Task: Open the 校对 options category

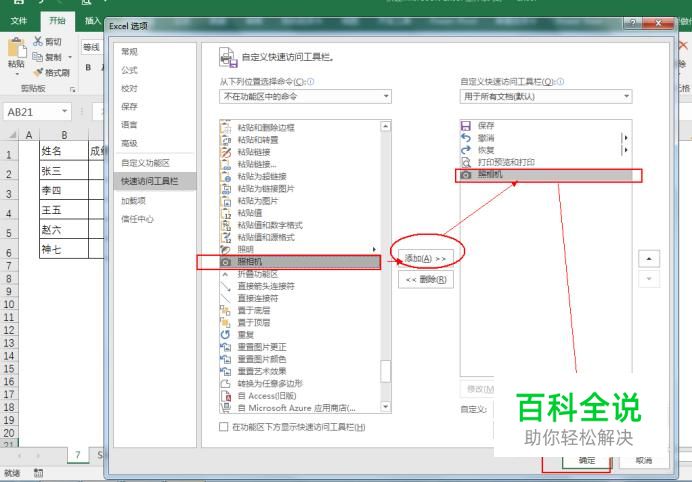Action: [154, 88]
